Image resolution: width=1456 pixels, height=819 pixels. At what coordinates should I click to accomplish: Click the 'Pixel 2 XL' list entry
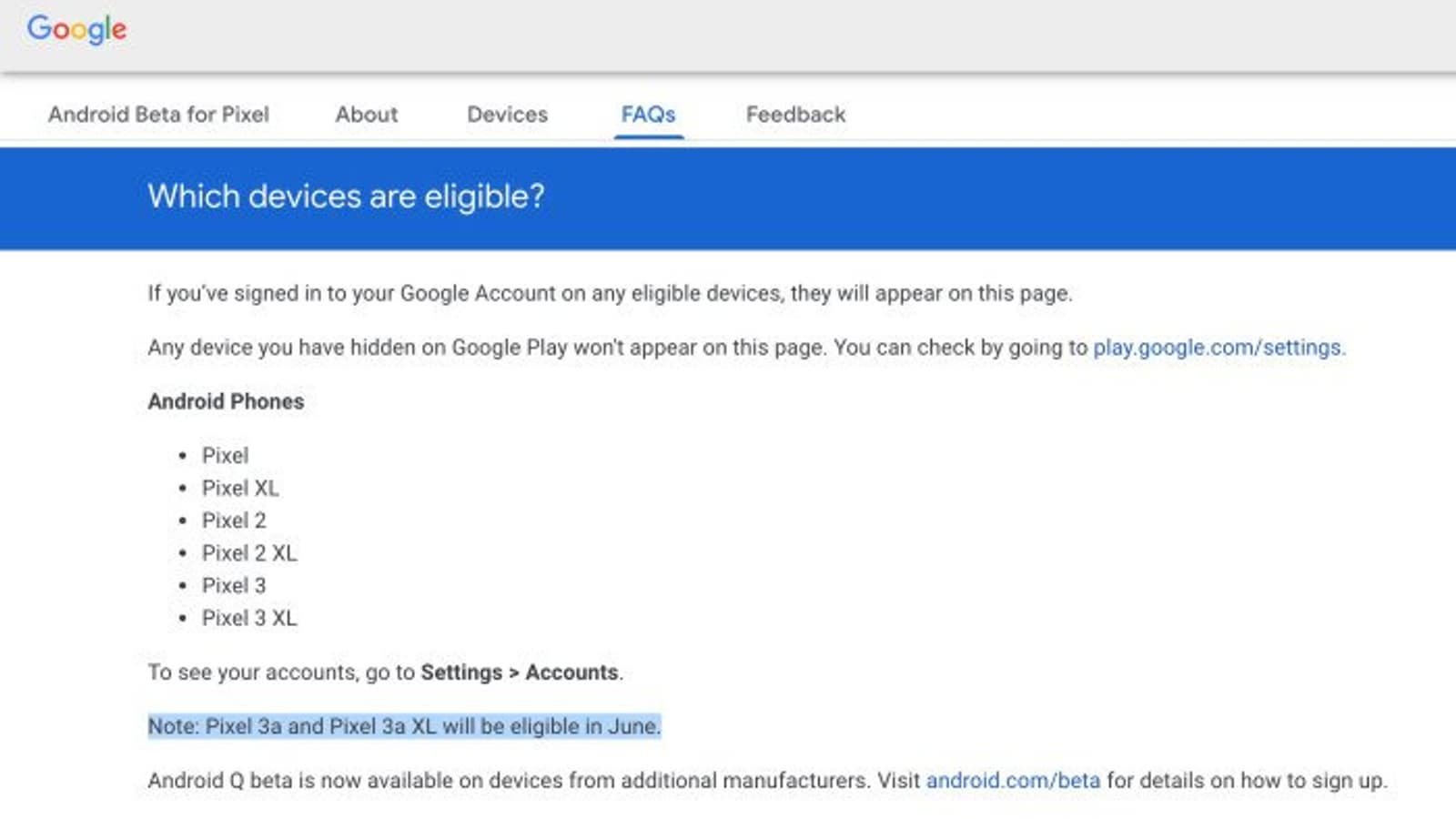point(249,553)
